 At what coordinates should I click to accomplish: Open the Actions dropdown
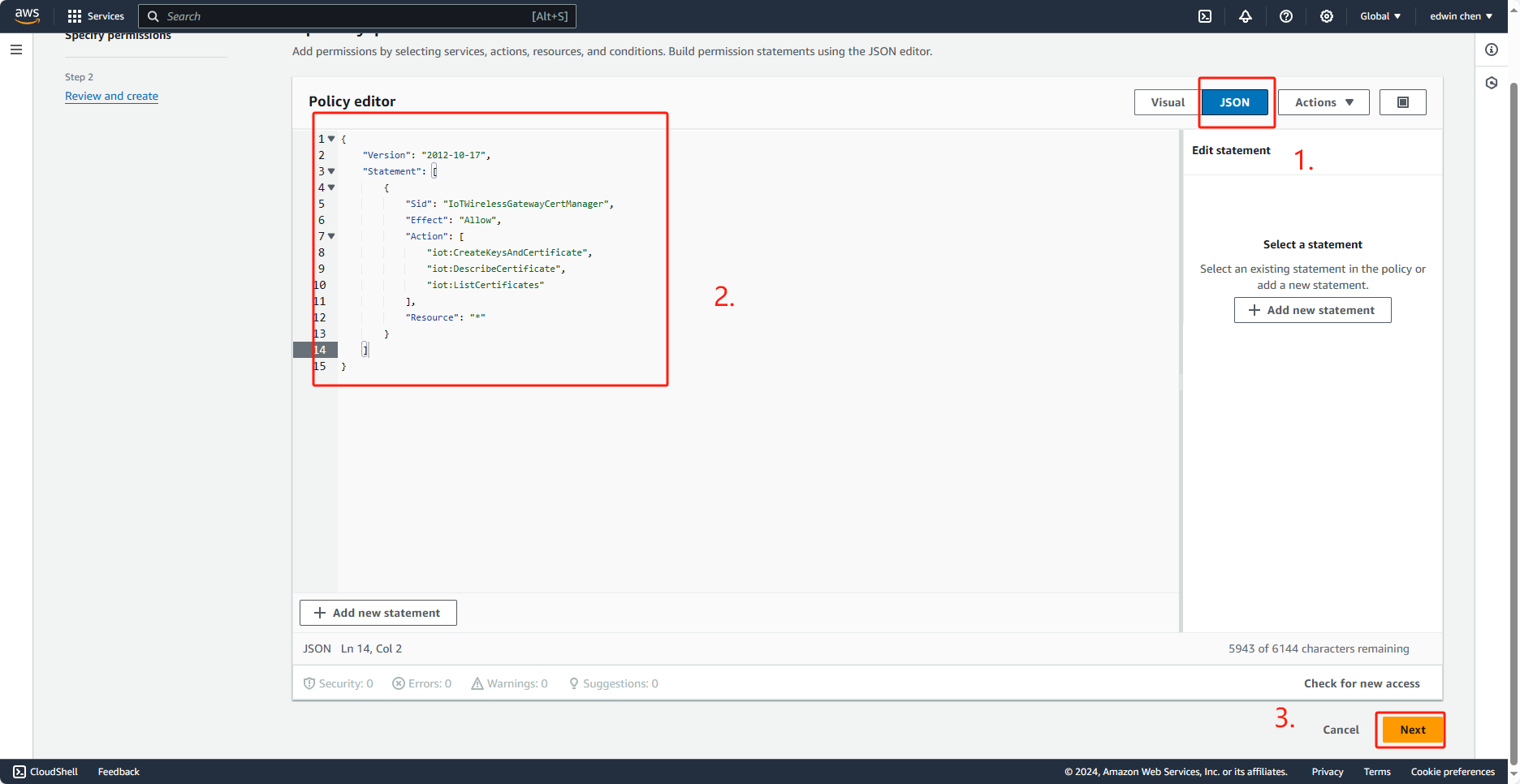[x=1324, y=102]
